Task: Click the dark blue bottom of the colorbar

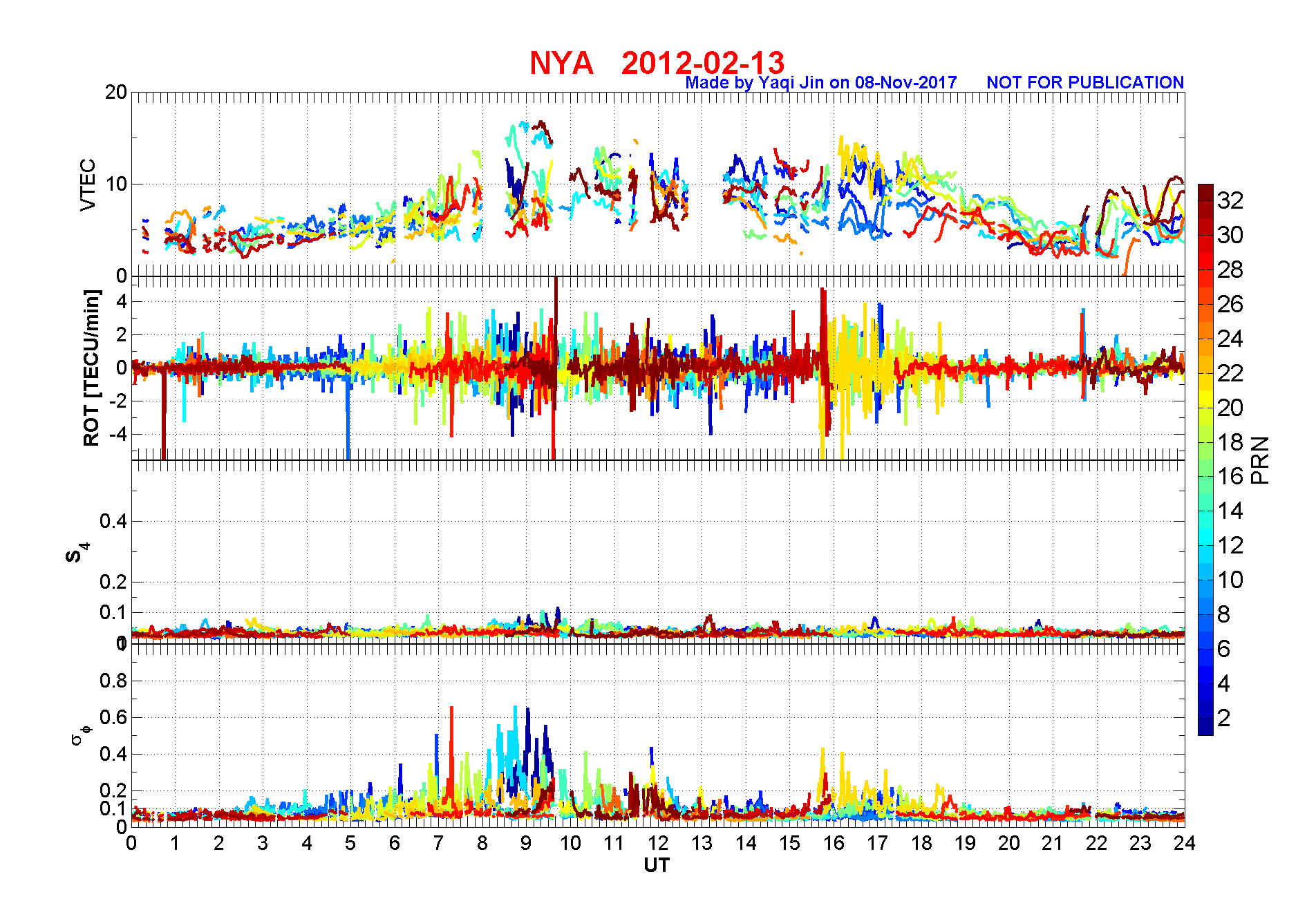Action: (1205, 726)
